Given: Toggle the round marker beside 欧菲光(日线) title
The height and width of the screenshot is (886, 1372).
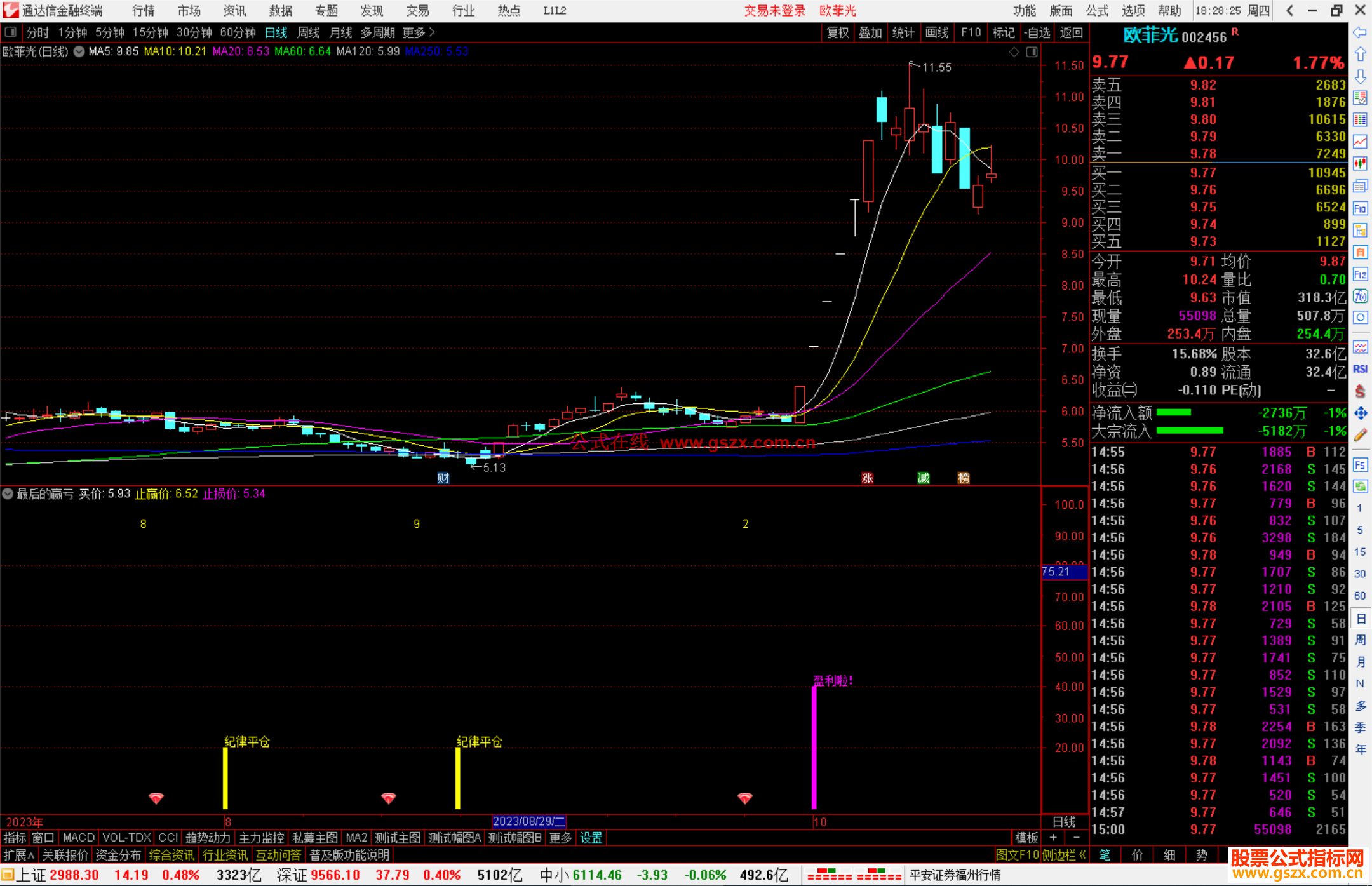Looking at the screenshot, I should (79, 51).
